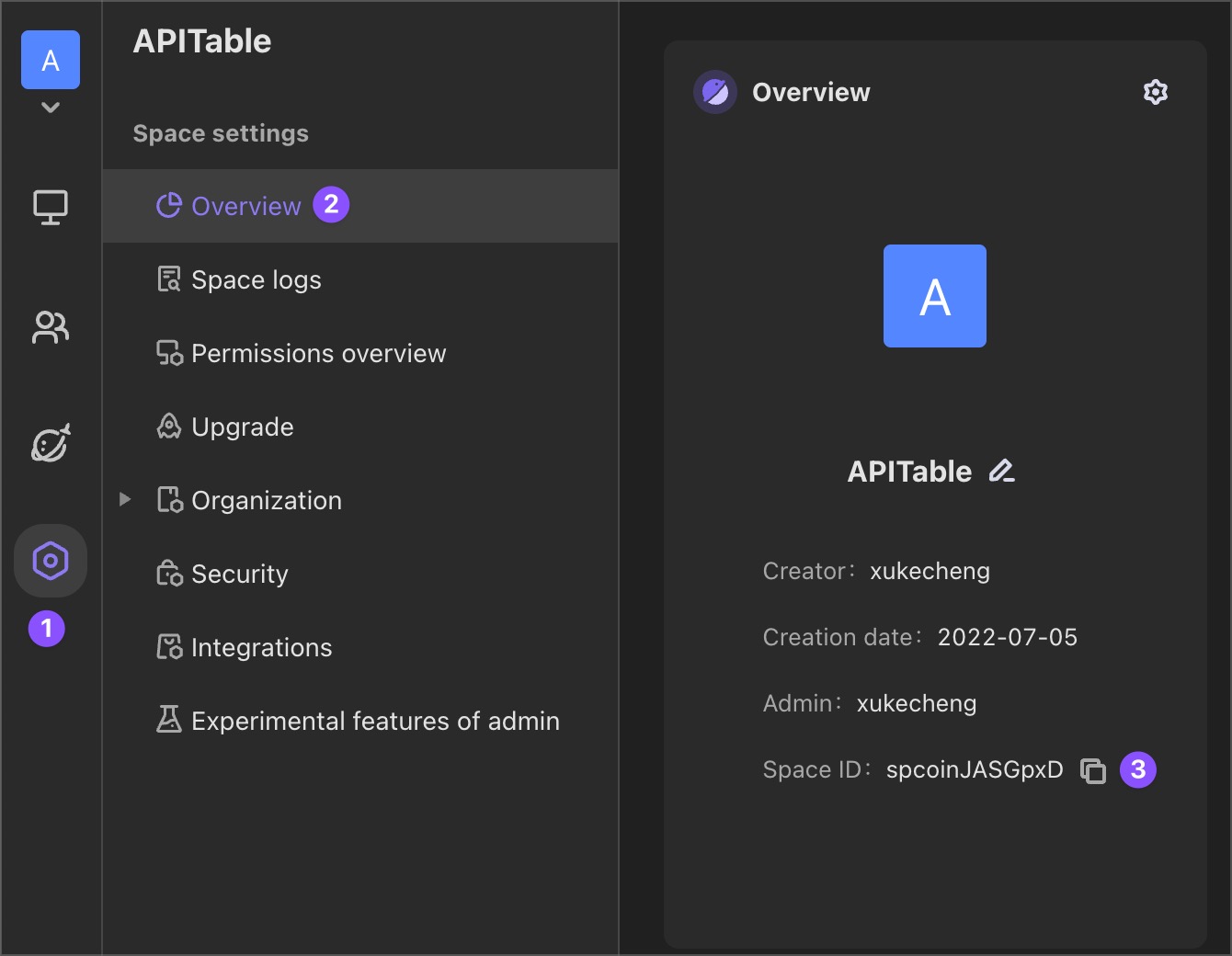Click the Space logs document icon
The image size is (1232, 956).
(x=169, y=279)
